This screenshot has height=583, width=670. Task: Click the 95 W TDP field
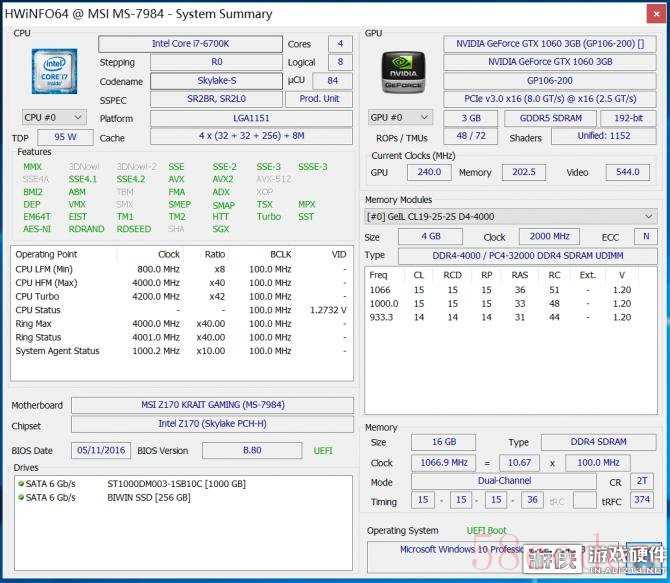point(65,137)
